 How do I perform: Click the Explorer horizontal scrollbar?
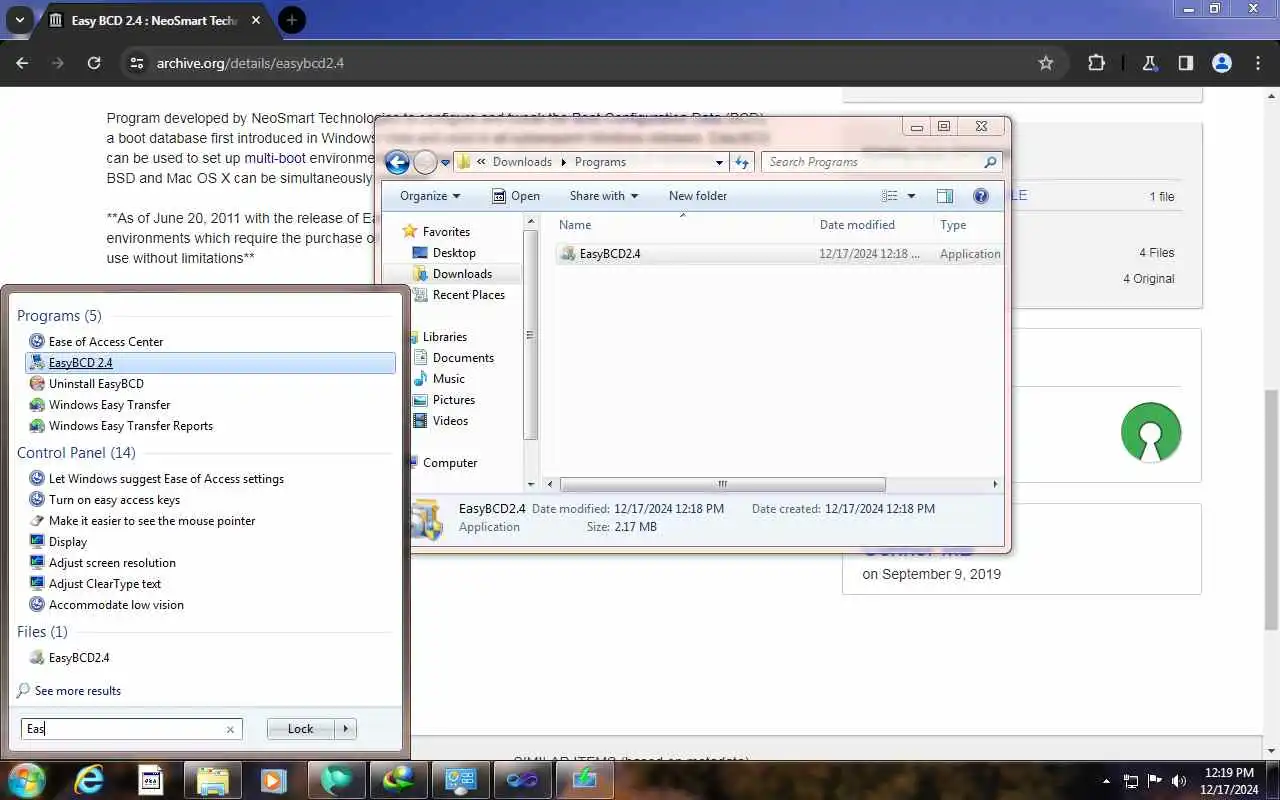(722, 484)
